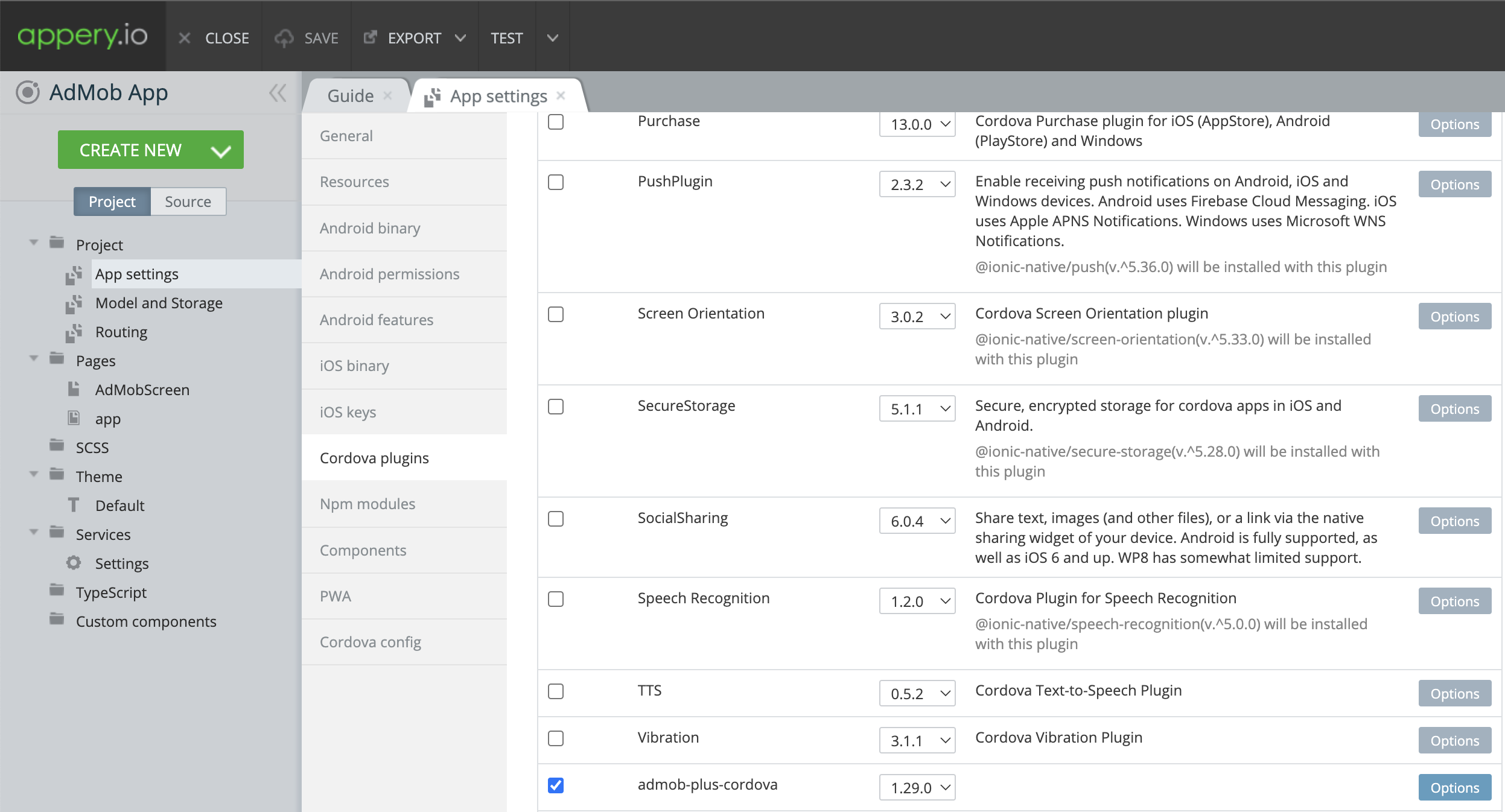Uncheck the admob-plus-cordova plugin checkbox

tap(556, 785)
